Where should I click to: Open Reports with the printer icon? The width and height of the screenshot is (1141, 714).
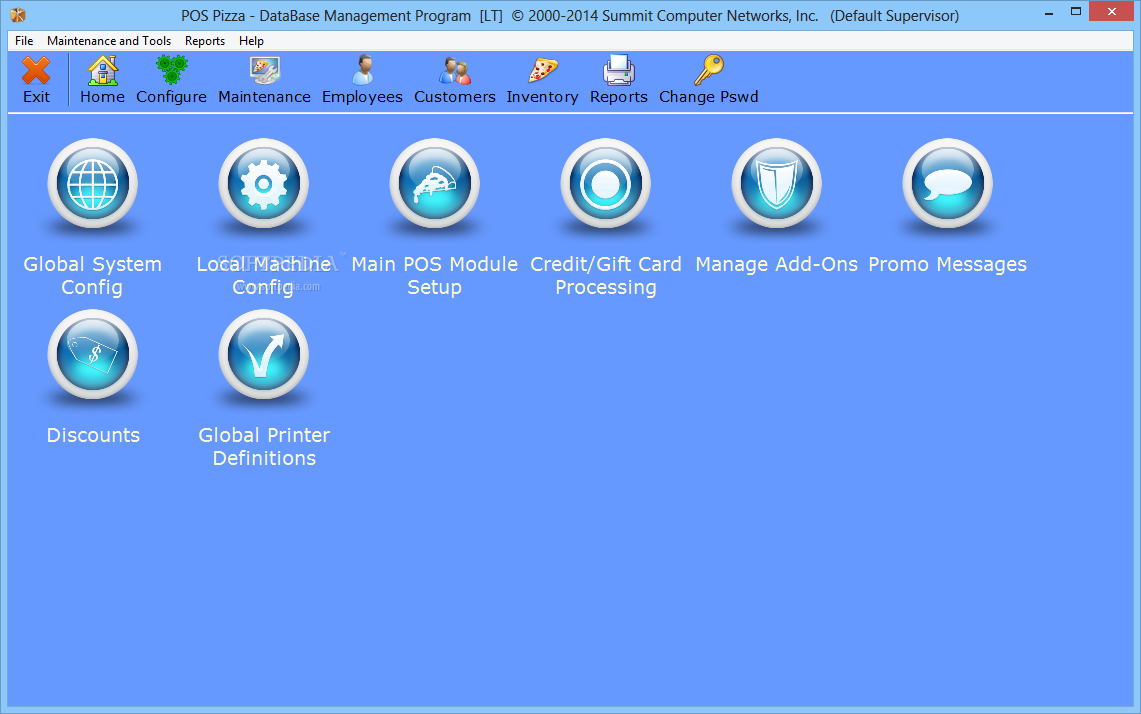coord(619,71)
